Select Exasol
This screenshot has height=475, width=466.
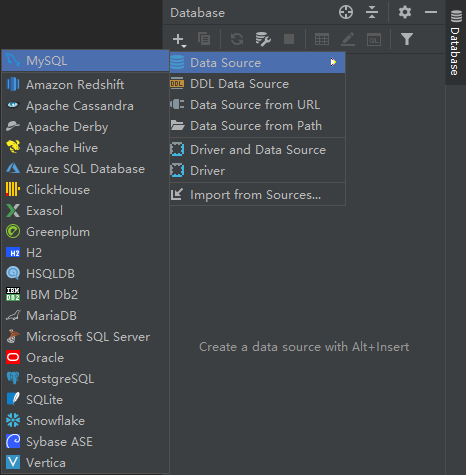coord(86,211)
